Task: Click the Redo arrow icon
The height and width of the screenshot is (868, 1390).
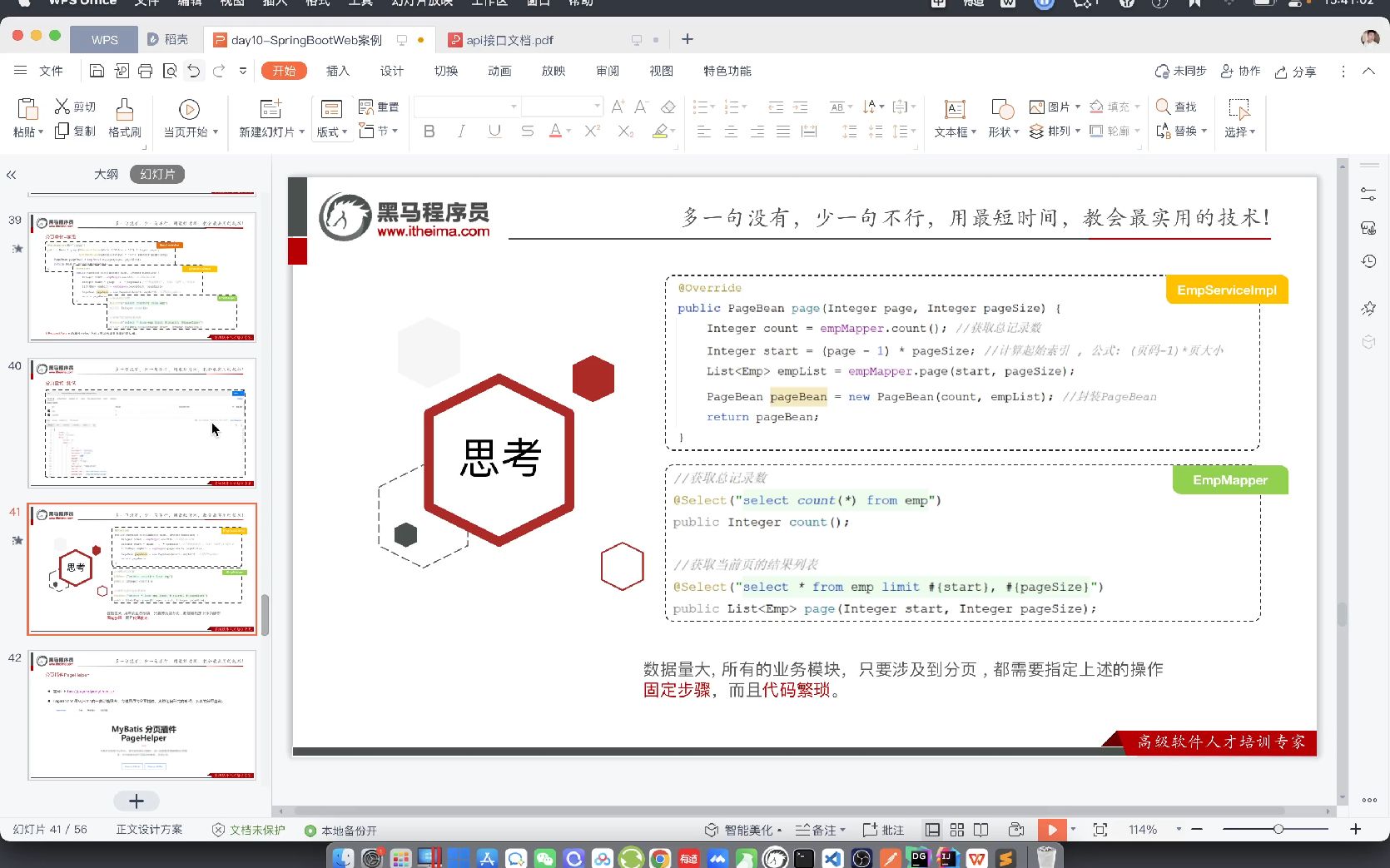Action: [x=219, y=72]
